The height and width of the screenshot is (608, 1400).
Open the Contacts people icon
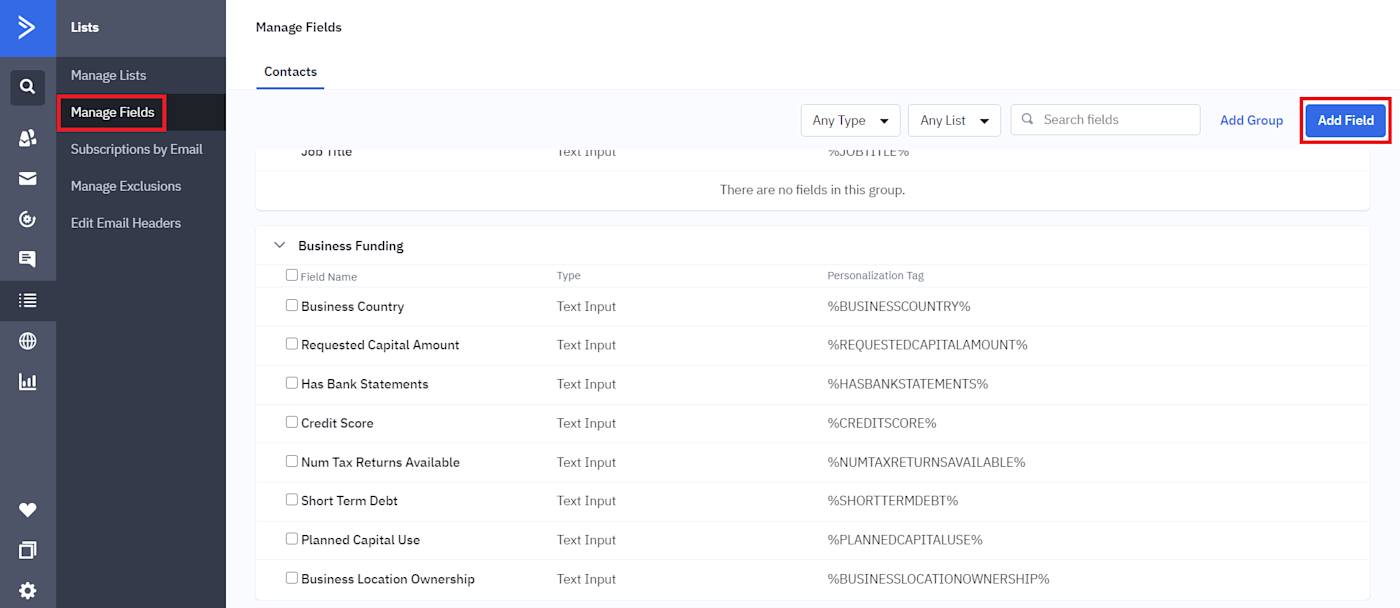pyautogui.click(x=28, y=138)
